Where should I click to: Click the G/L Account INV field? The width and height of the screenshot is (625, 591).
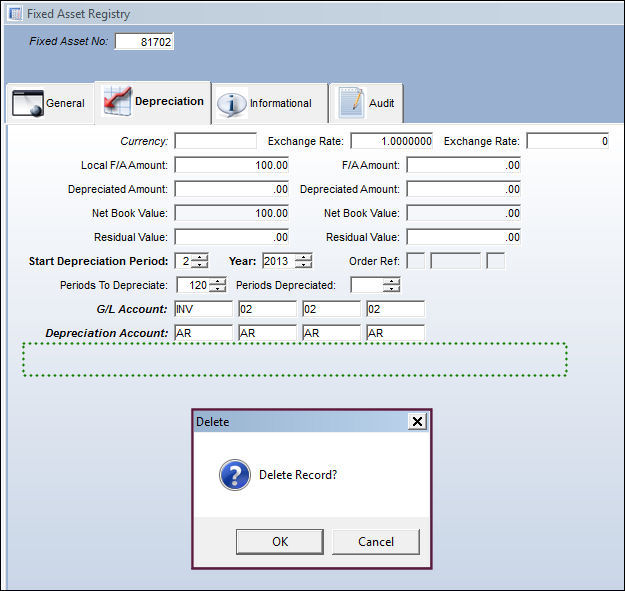click(x=203, y=309)
